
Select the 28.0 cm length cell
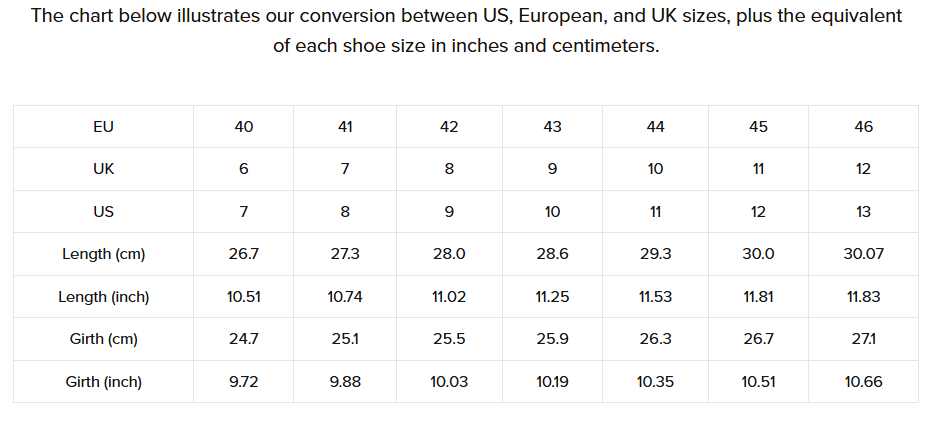tap(449, 254)
